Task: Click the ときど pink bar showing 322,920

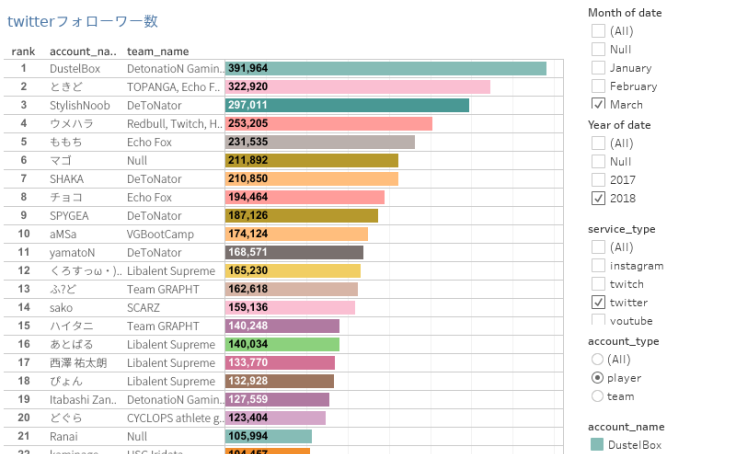Action: coord(357,87)
